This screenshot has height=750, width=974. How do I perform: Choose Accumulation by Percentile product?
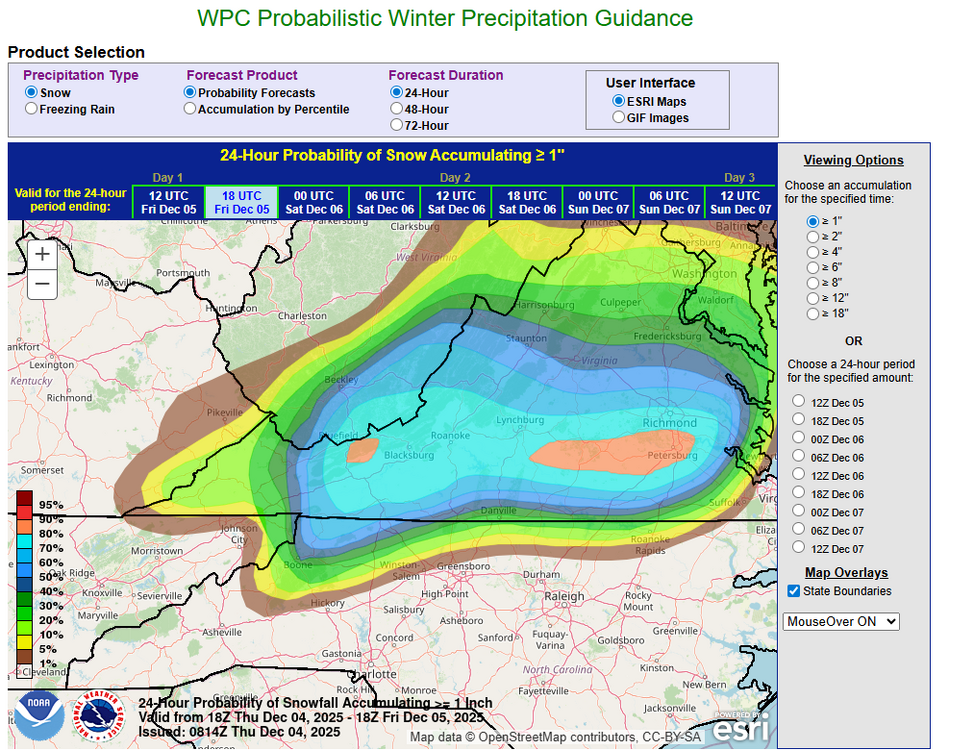click(x=190, y=109)
